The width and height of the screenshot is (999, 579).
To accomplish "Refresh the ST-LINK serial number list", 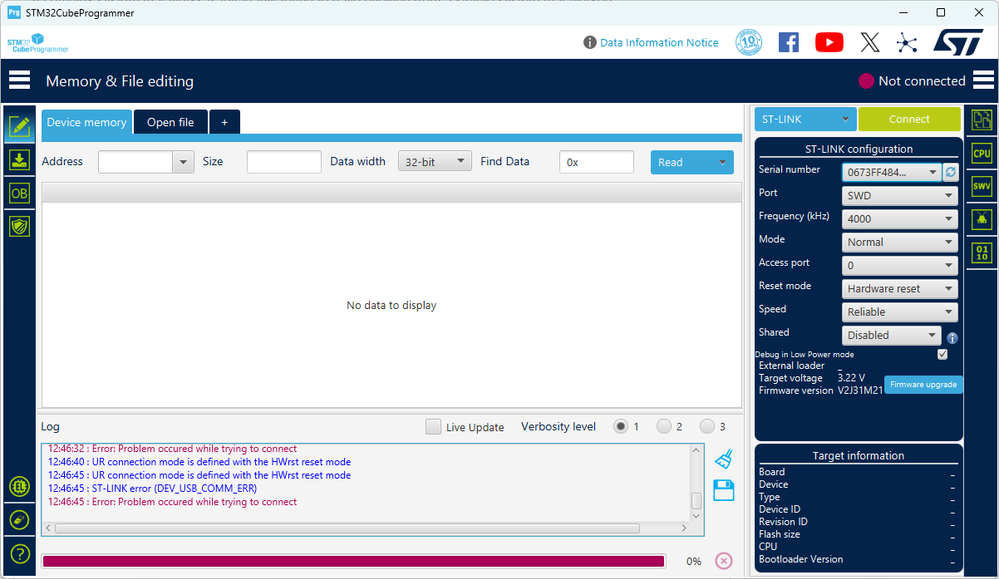I will (x=951, y=172).
